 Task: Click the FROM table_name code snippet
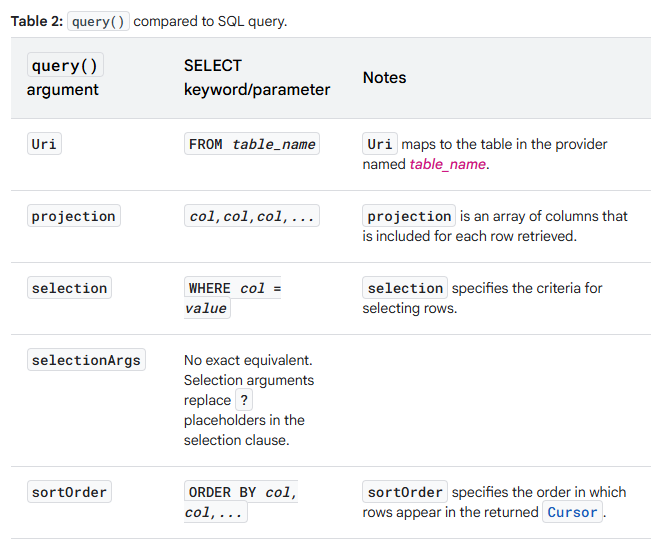point(252,144)
